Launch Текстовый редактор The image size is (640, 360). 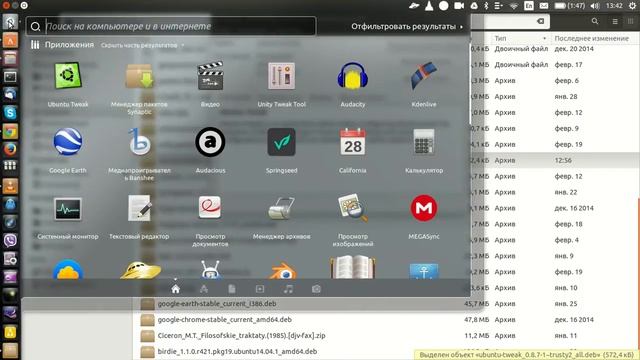139,208
